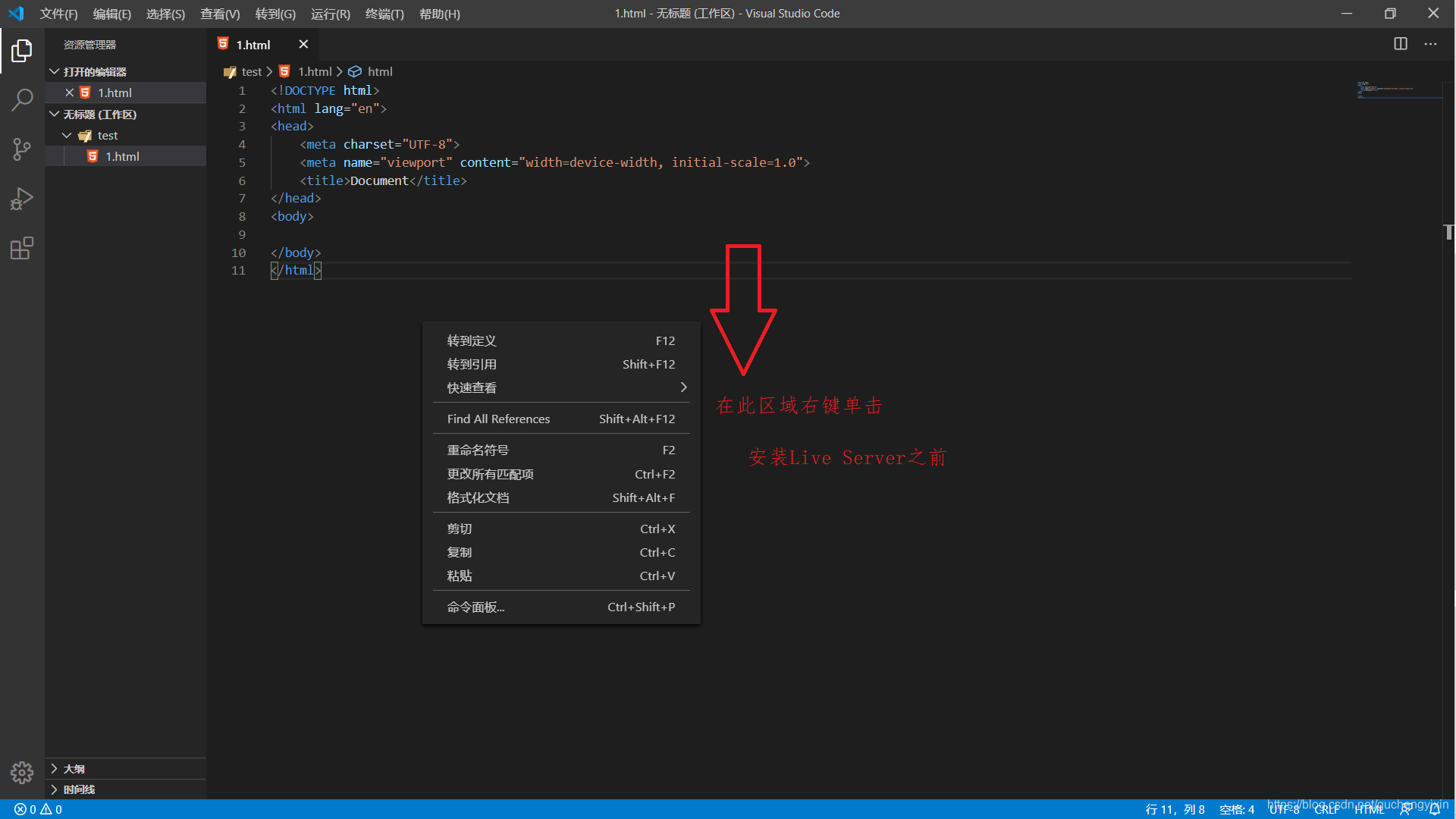Screen dimensions: 1456x819
Task: Select the html symbol in breadcrumb
Action: tap(371, 71)
